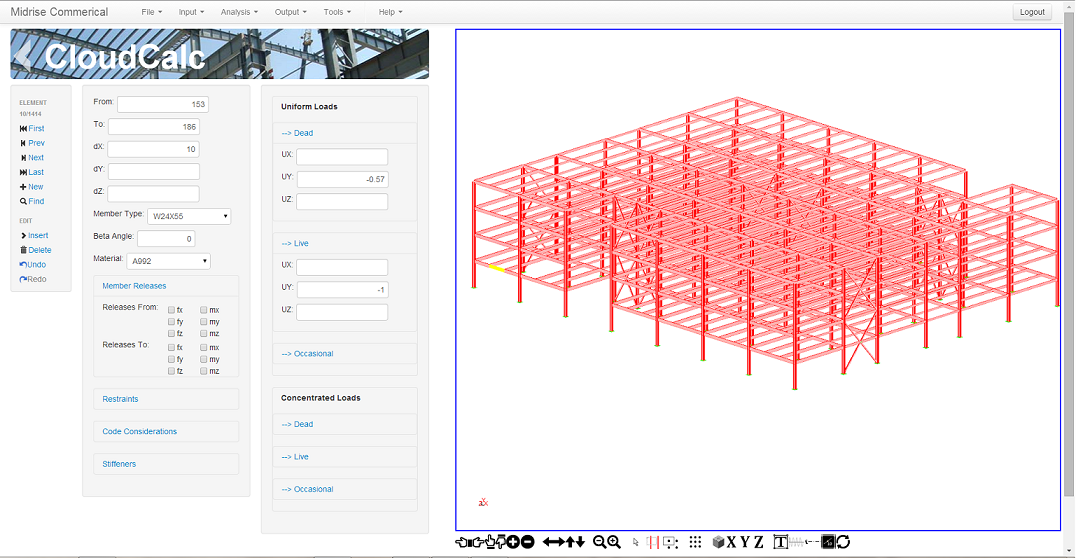Viewport: 1076px width, 558px height.
Task: Open the Analysis menu
Action: 239,12
